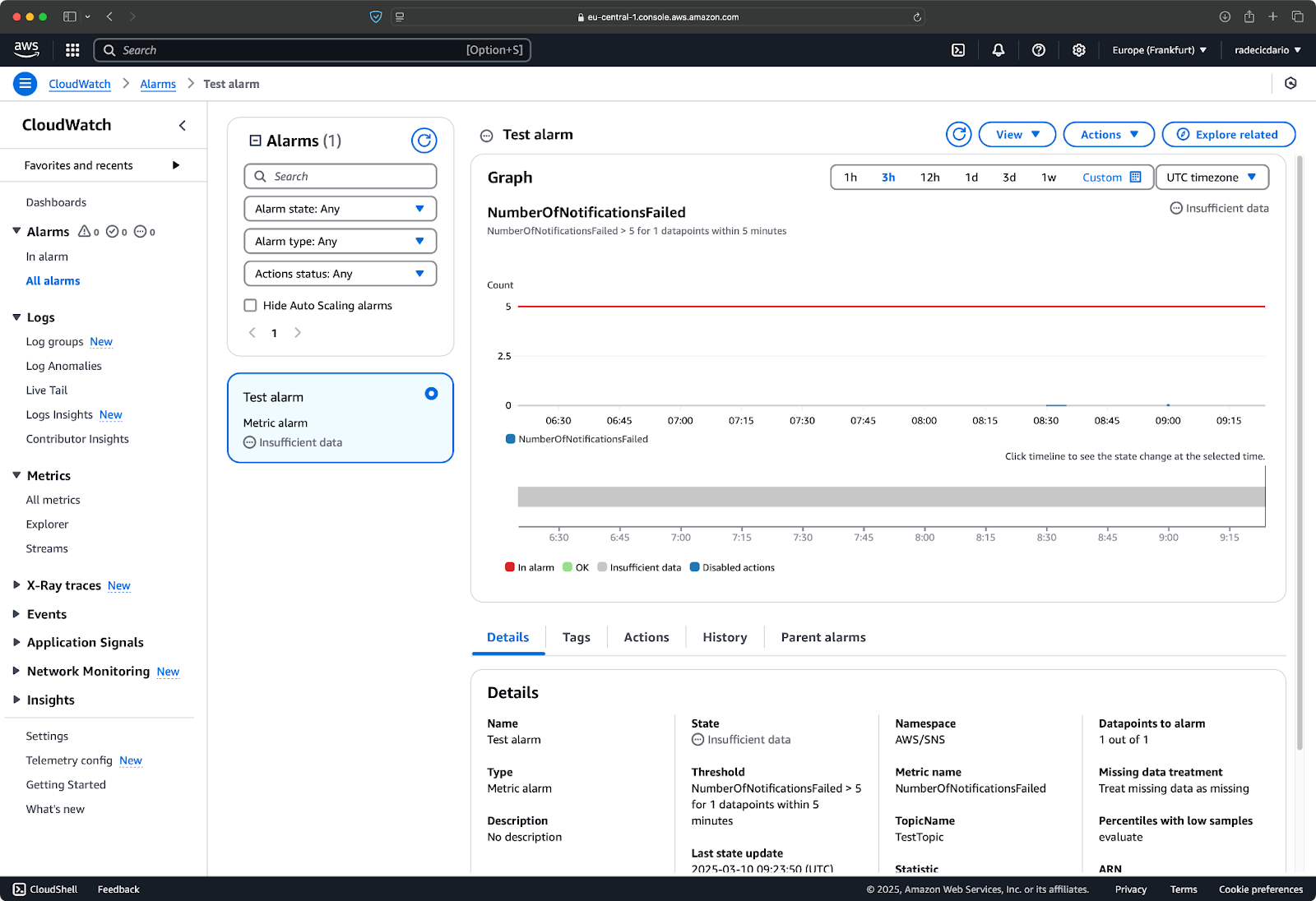
Task: Select the 1h time range
Action: click(850, 178)
